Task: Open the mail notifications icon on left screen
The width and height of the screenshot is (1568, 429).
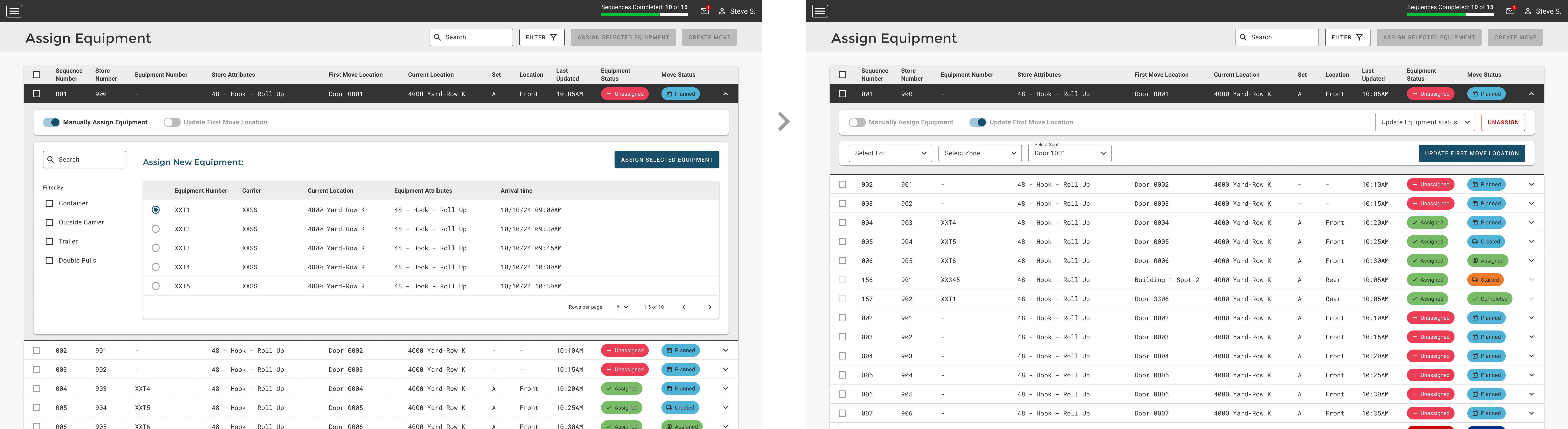Action: click(705, 11)
